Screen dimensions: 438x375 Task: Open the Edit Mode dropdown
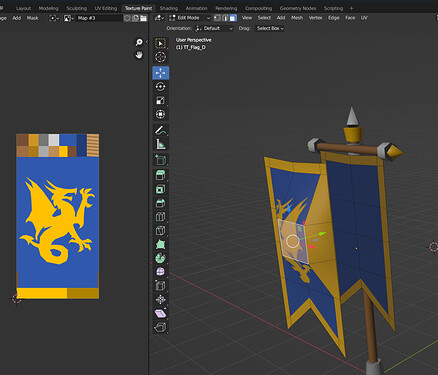190,18
